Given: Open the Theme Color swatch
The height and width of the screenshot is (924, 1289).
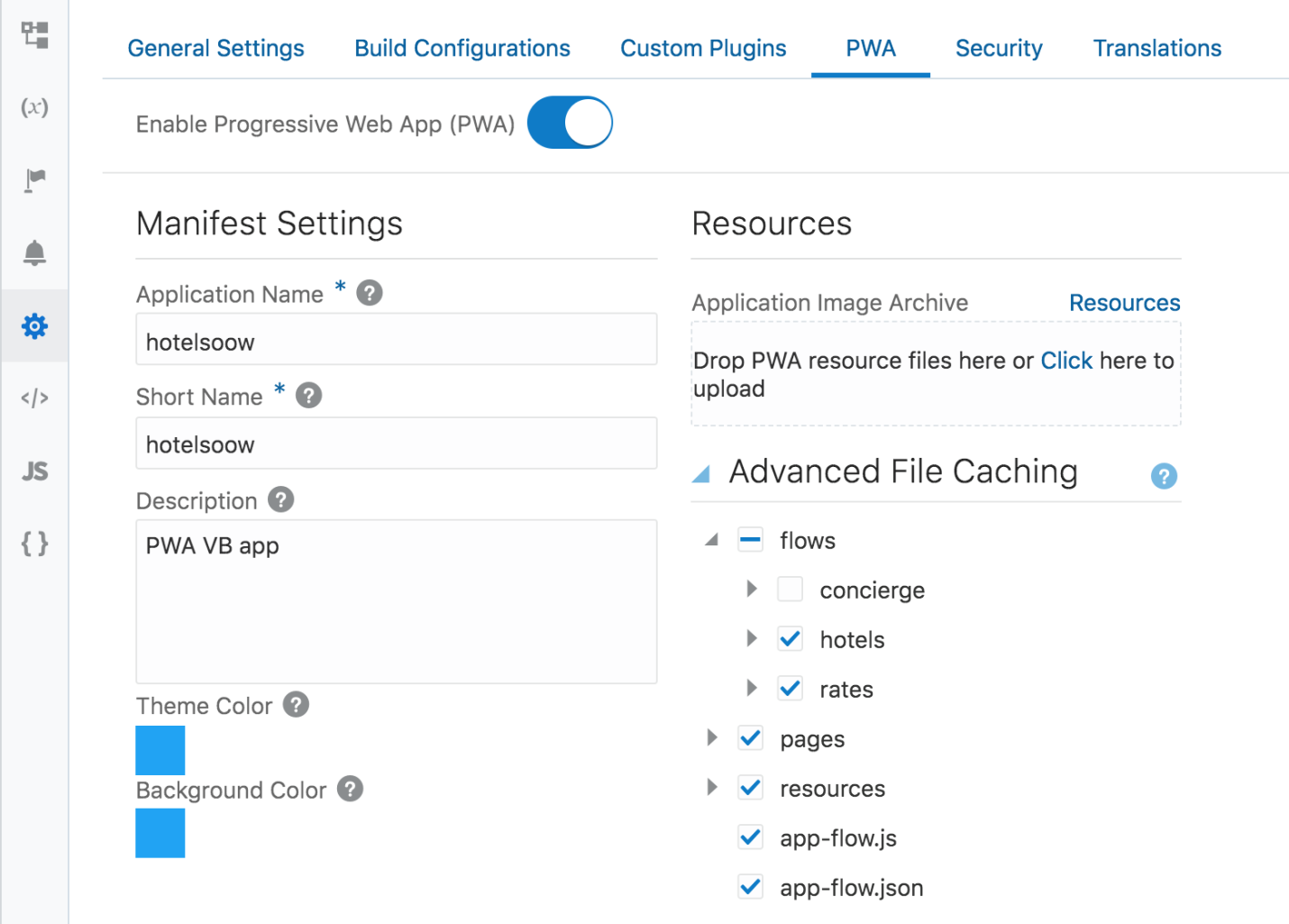Looking at the screenshot, I should pos(160,750).
